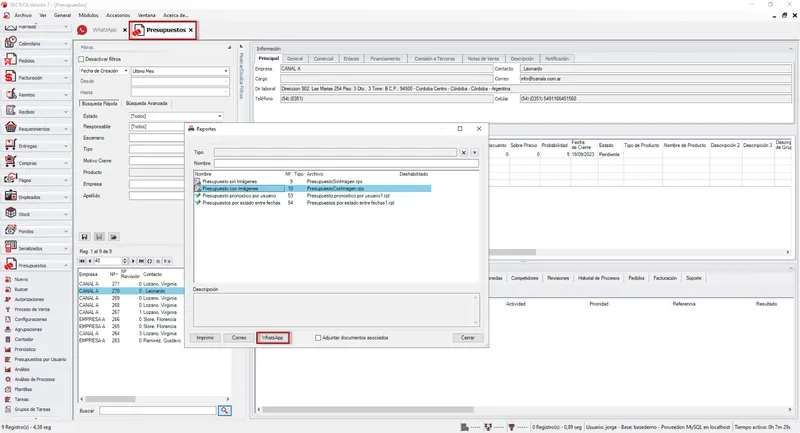Image resolution: width=800 pixels, height=433 pixels.
Task: Select budget row number 271
Action: click(131, 284)
